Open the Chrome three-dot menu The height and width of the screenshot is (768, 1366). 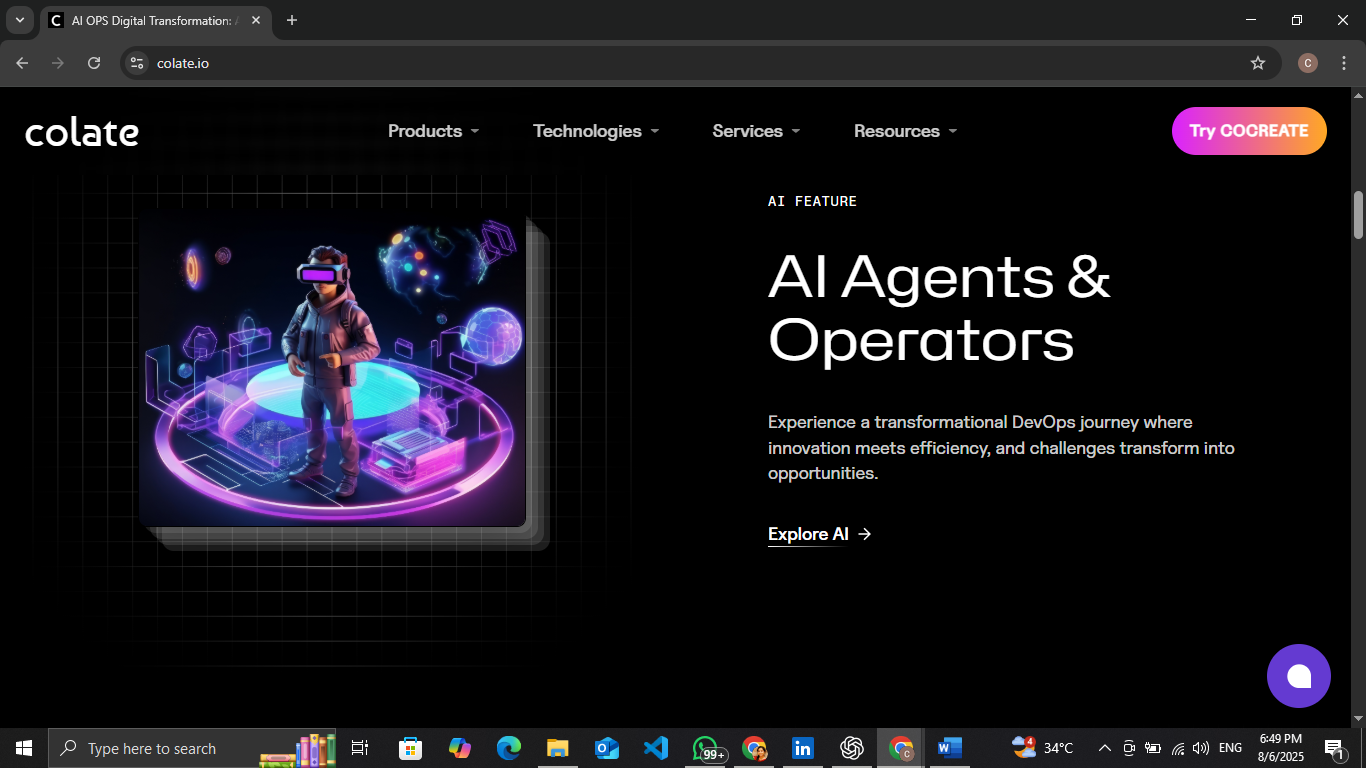point(1343,63)
